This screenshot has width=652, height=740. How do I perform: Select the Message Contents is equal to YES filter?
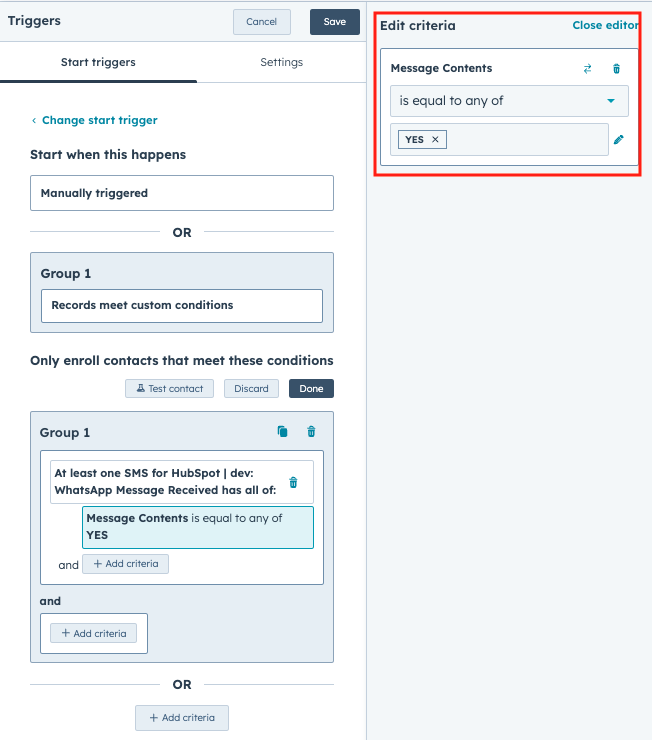[x=198, y=527]
